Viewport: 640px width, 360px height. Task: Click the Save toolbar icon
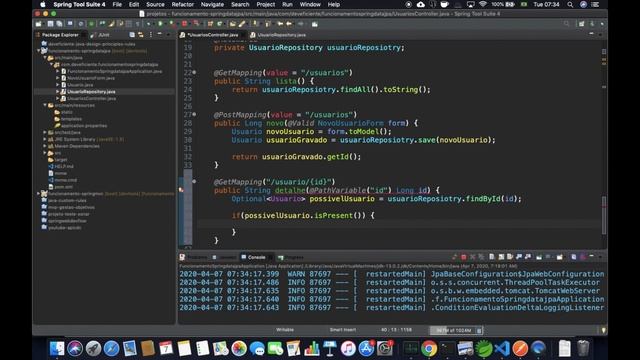(51, 24)
